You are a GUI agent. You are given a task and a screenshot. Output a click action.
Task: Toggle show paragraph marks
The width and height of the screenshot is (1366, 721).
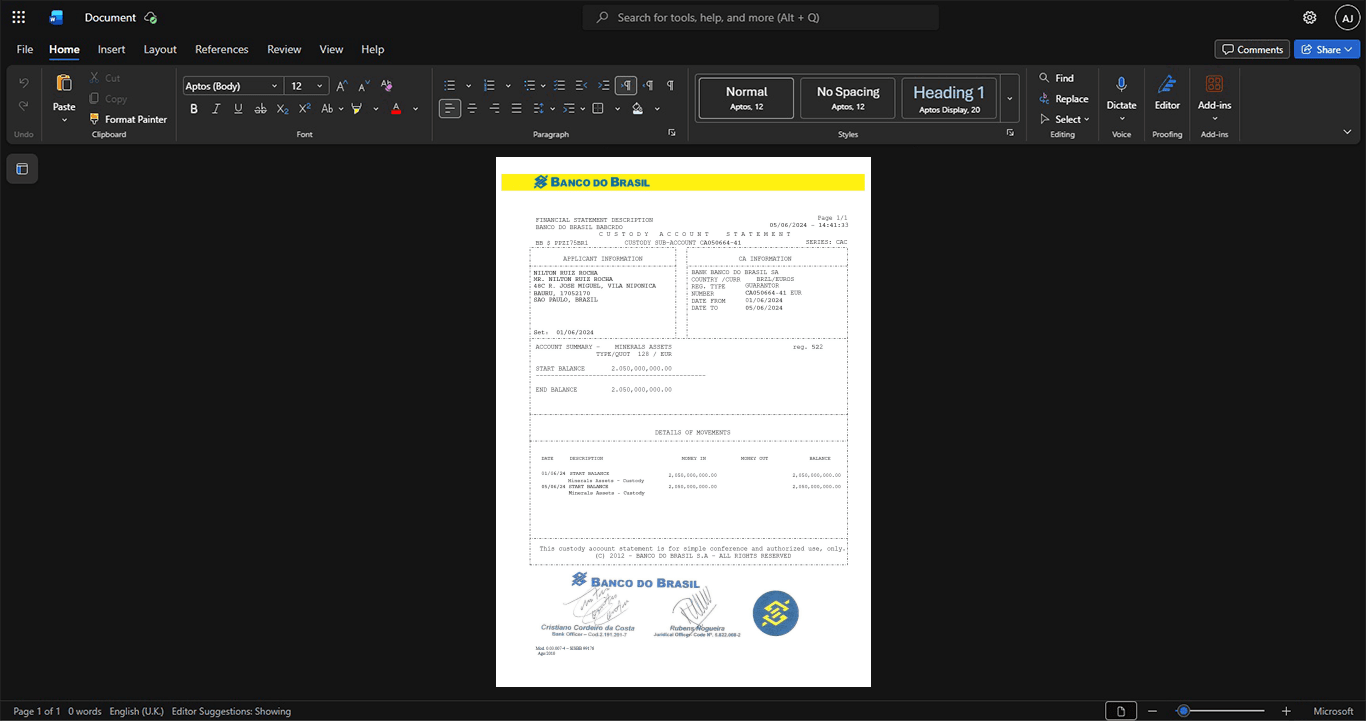(670, 85)
